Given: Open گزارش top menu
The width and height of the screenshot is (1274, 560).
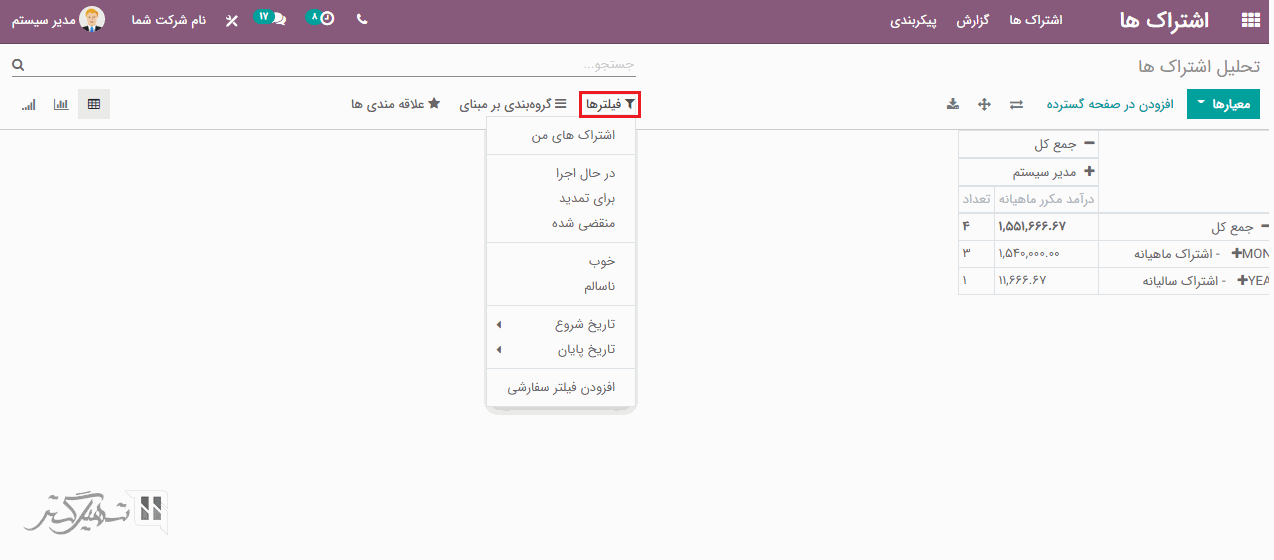Looking at the screenshot, I should tap(973, 20).
